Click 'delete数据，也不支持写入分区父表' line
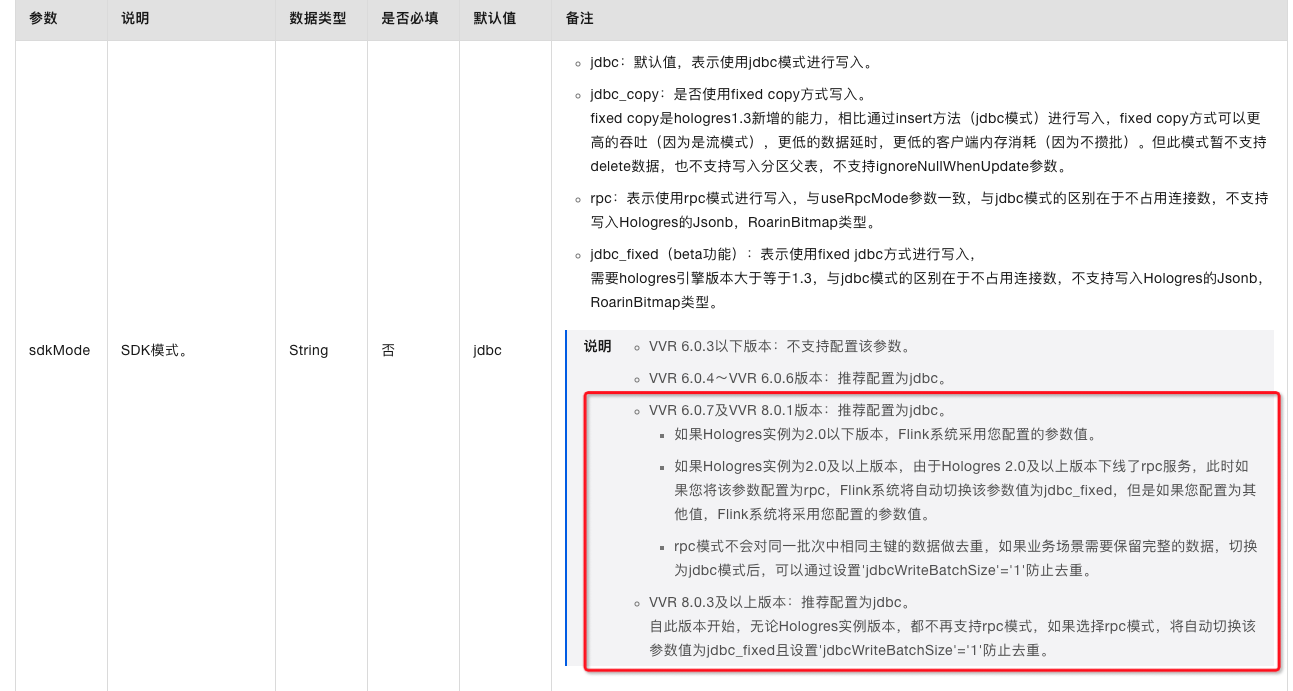 click(x=828, y=166)
